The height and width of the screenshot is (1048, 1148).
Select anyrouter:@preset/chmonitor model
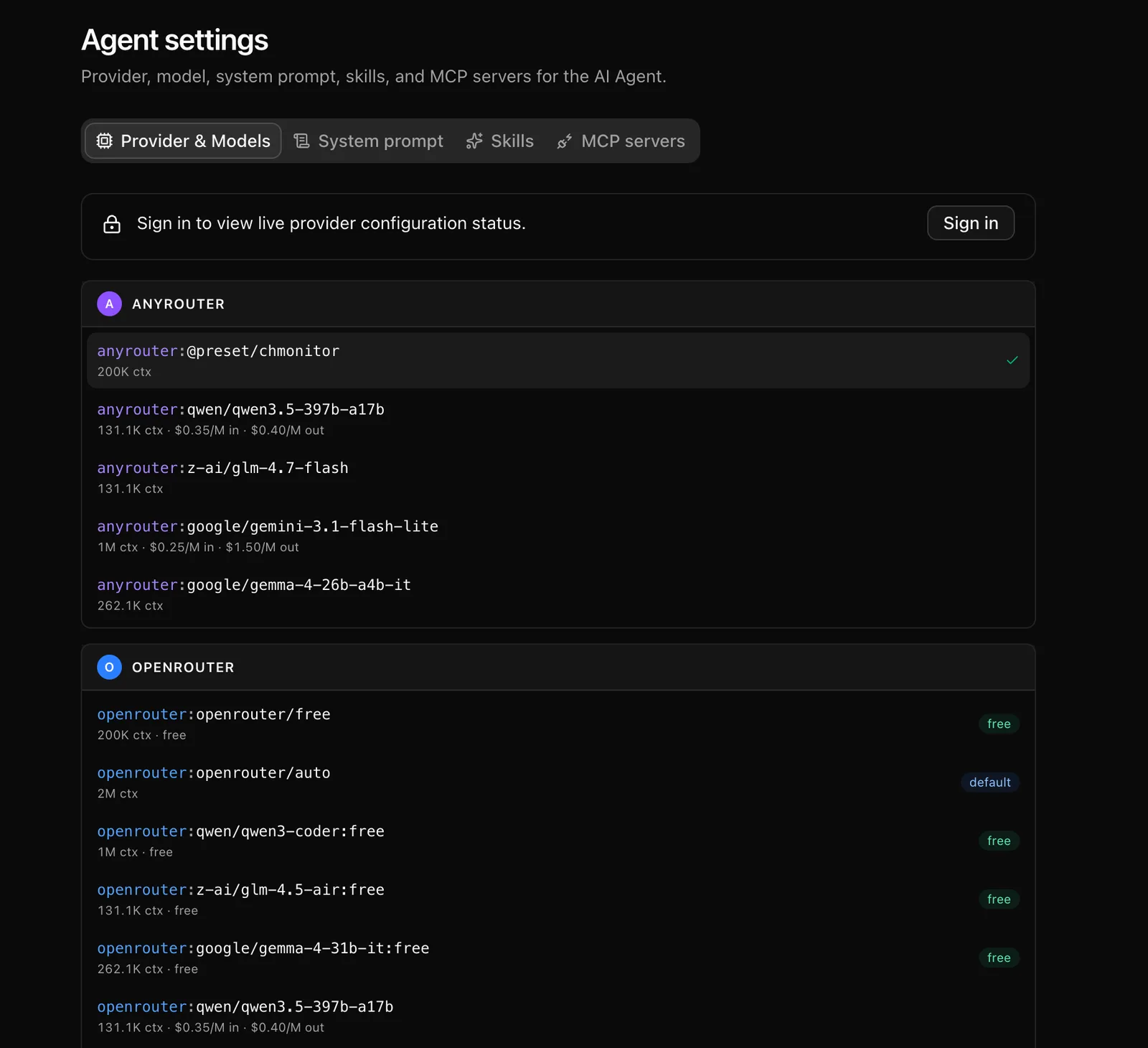[558, 360]
